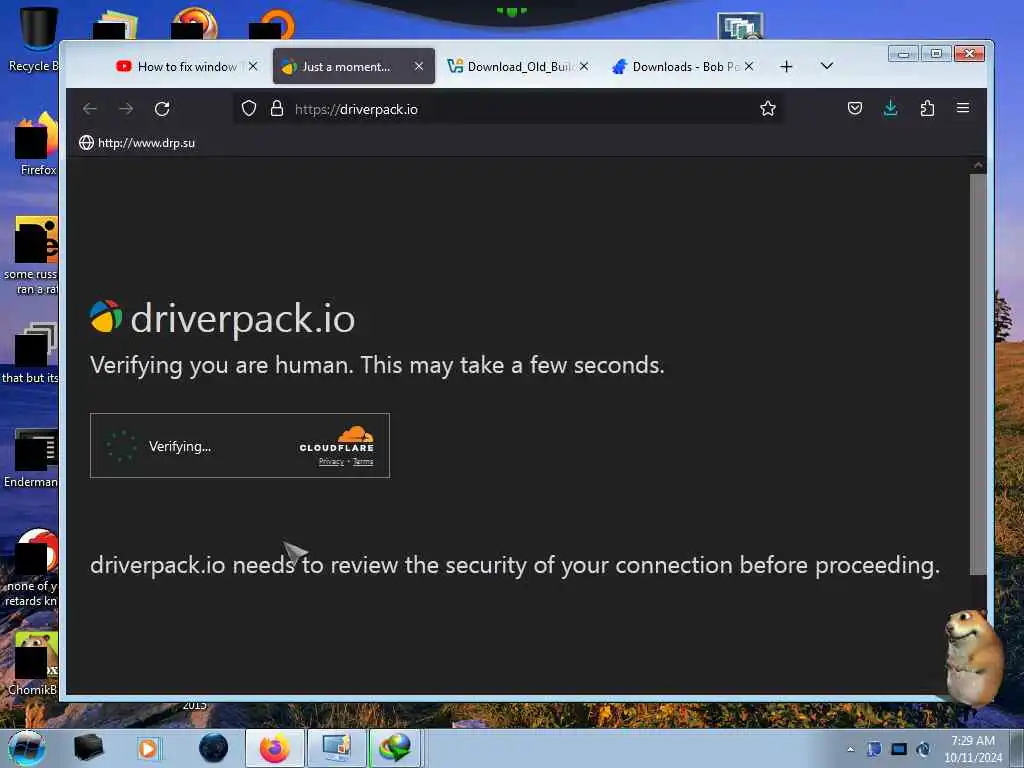Close the Download_Old_Build tab

tap(584, 66)
